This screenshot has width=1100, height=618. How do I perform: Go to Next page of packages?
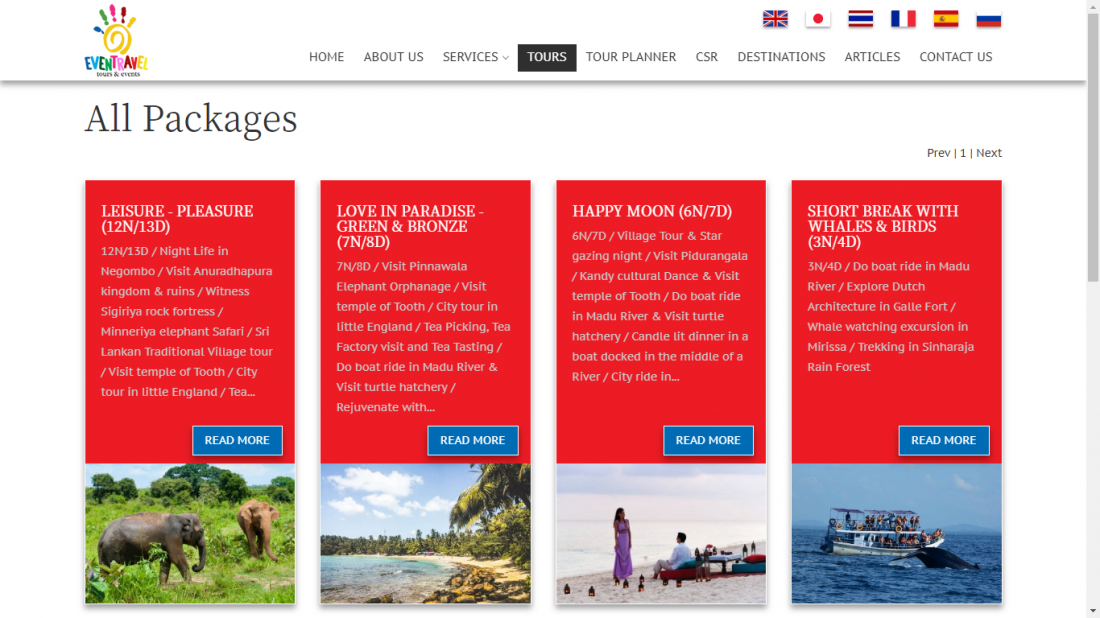point(988,153)
